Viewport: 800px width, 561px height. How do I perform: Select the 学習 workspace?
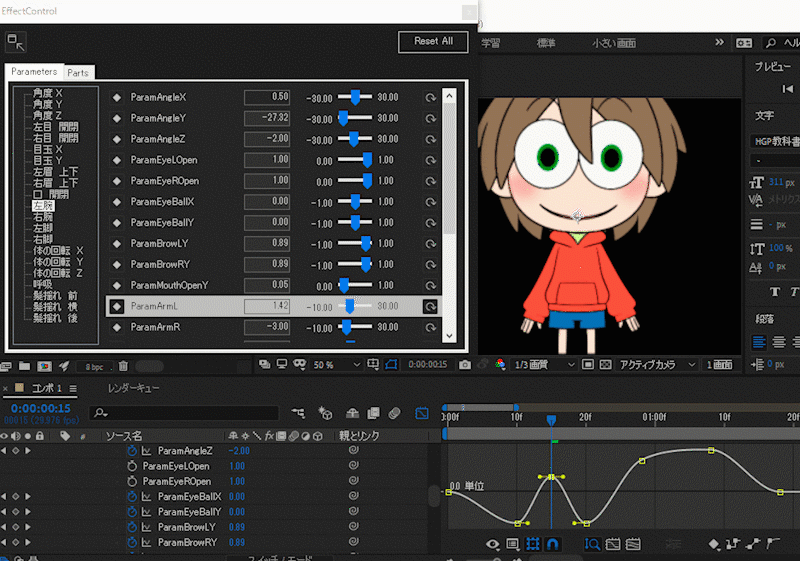point(491,43)
